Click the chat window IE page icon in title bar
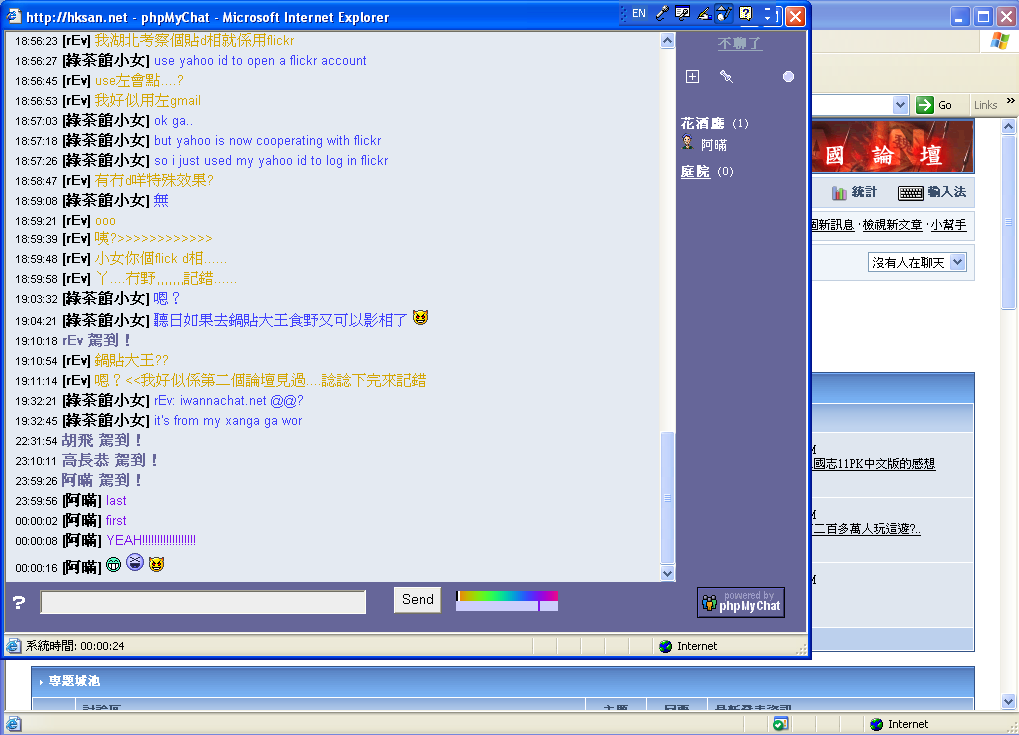This screenshot has height=735, width=1019. click(x=14, y=16)
